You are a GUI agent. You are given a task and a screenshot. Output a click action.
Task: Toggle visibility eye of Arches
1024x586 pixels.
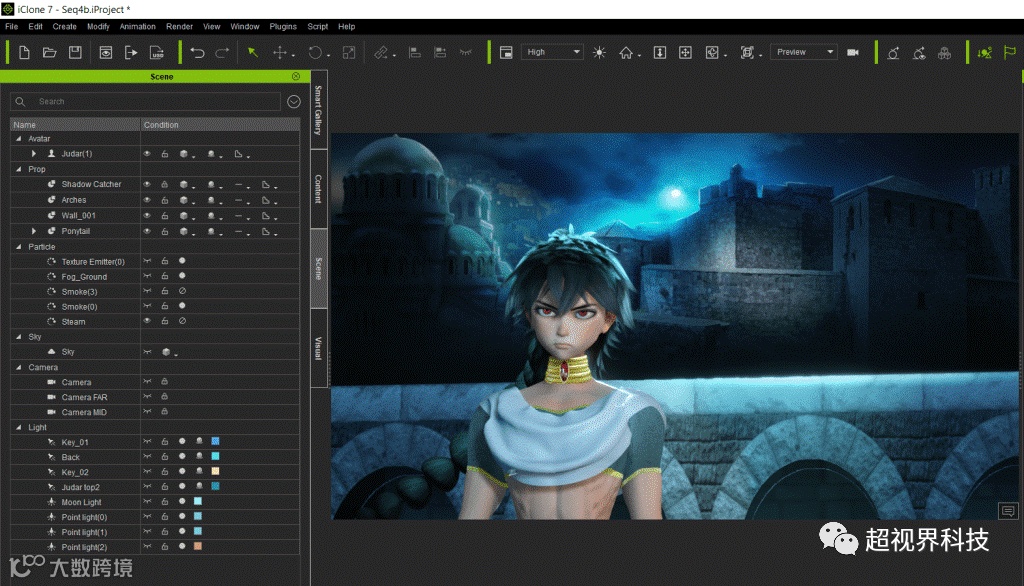tap(147, 200)
